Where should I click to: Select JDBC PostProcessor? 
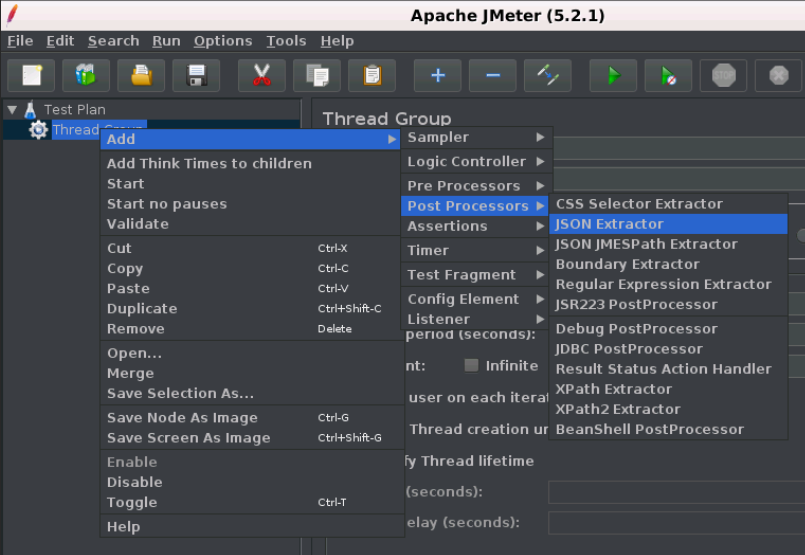[x=668, y=349]
